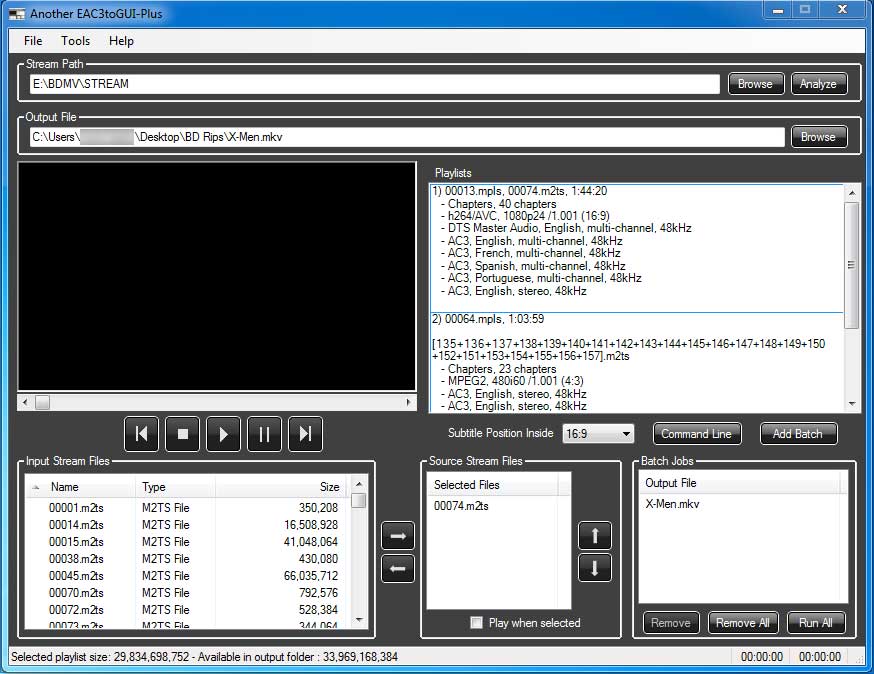Enable the Play when selected checkbox
The image size is (874, 674).
tap(477, 623)
